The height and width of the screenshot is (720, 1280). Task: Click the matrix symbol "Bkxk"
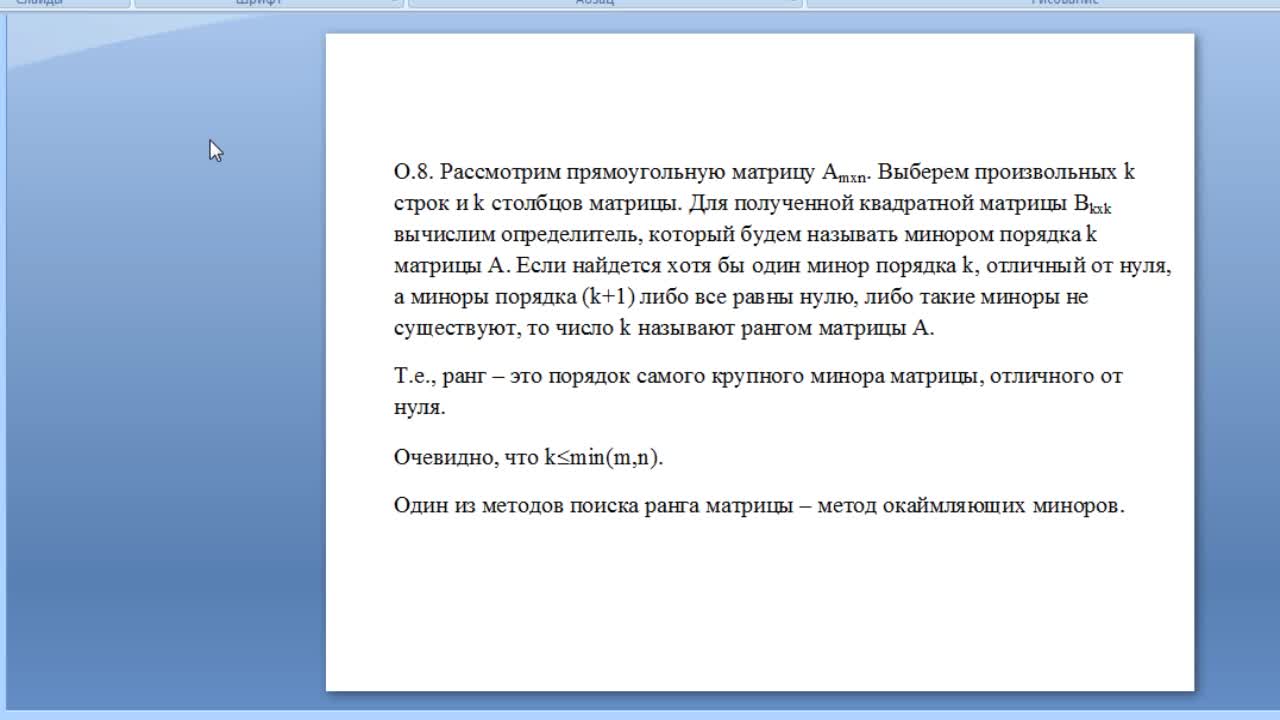[1093, 204]
